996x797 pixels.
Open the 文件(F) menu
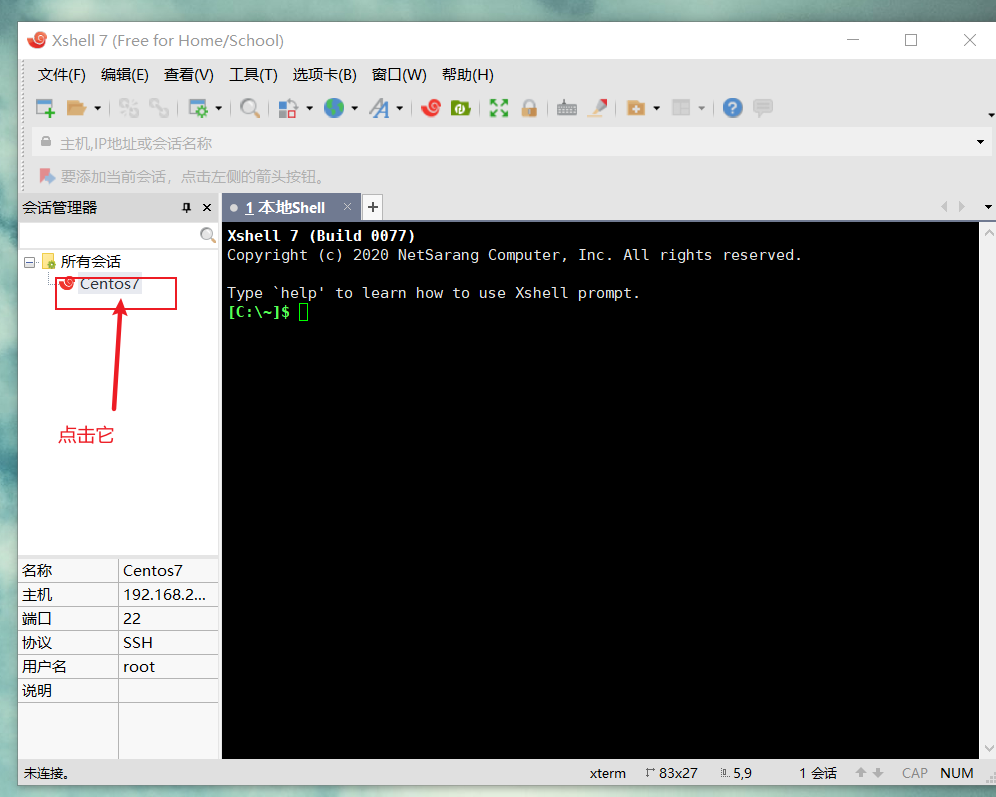pyautogui.click(x=62, y=75)
